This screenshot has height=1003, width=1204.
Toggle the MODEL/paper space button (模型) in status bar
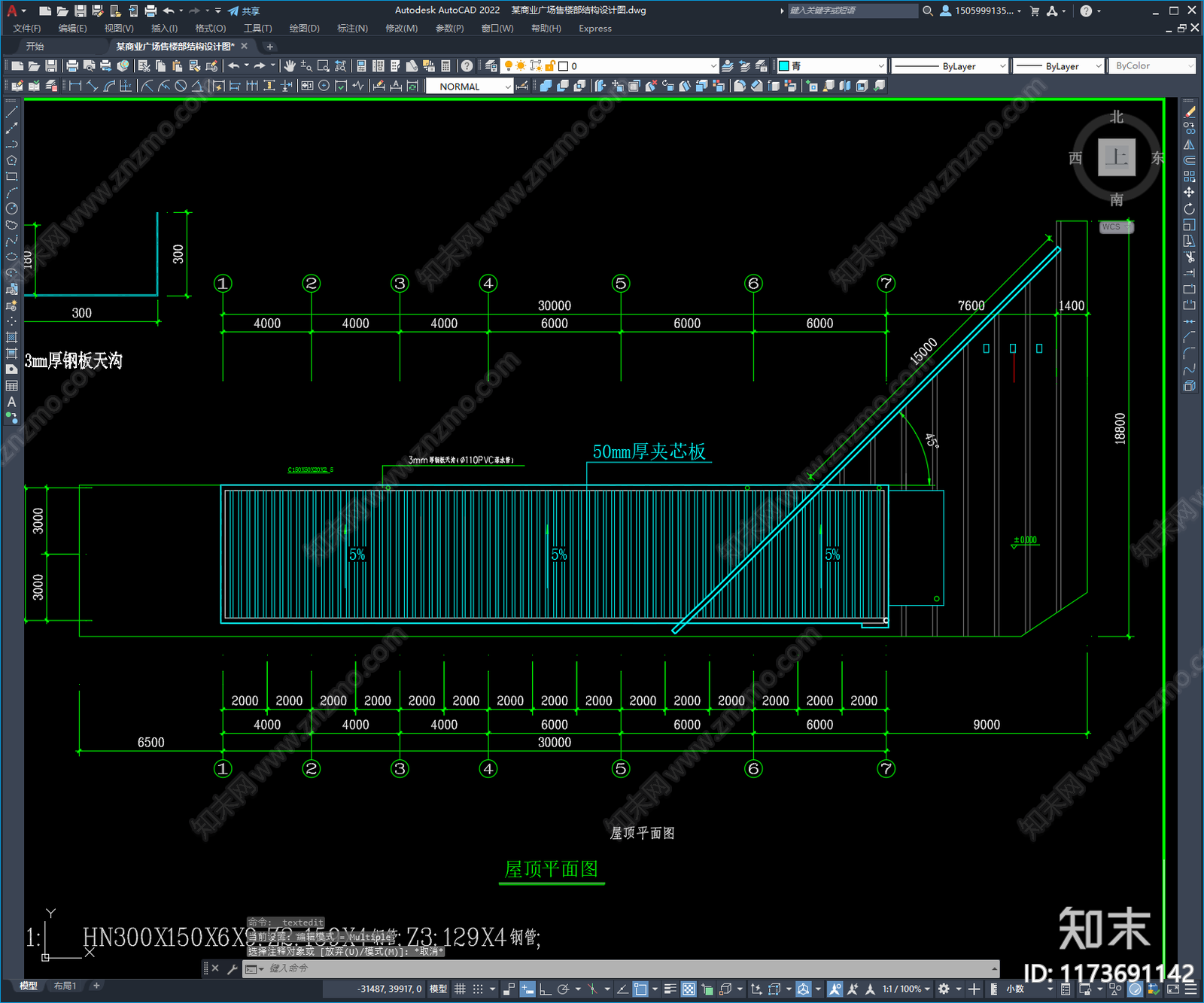(x=439, y=989)
